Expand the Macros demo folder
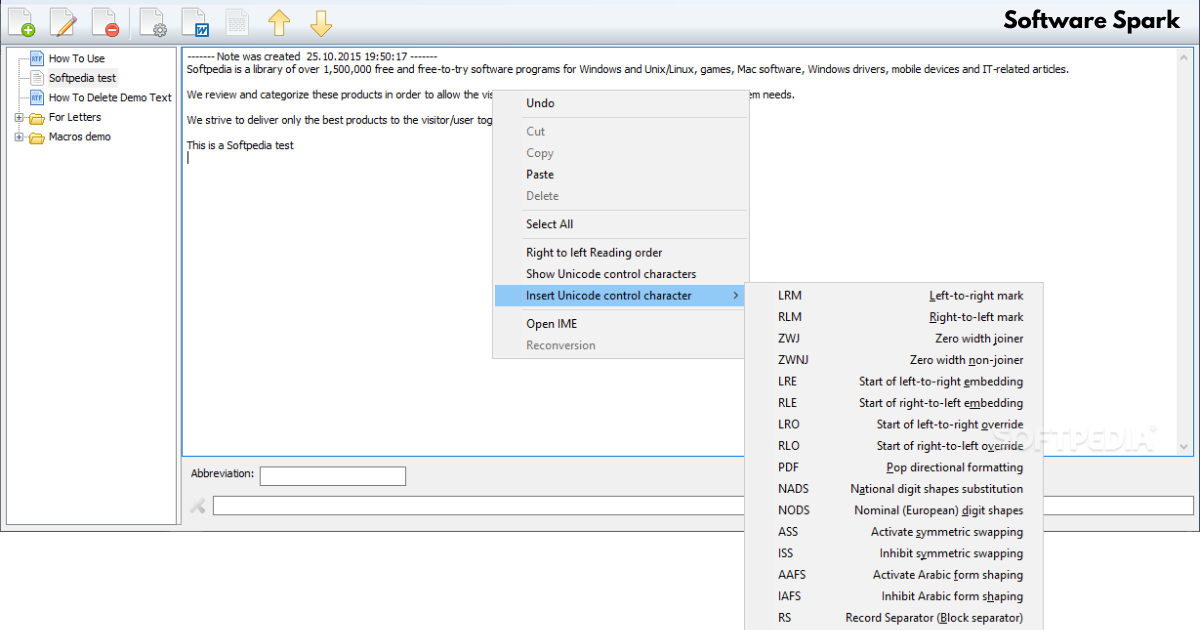1200x630 pixels. (x=19, y=137)
